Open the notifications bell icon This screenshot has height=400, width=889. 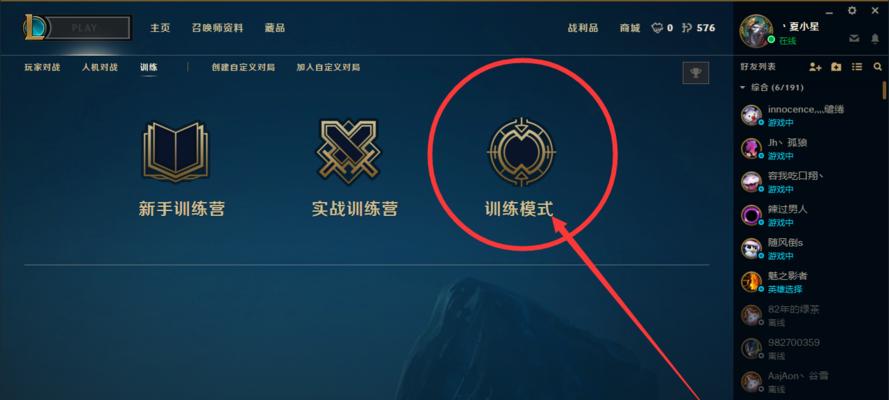874,39
